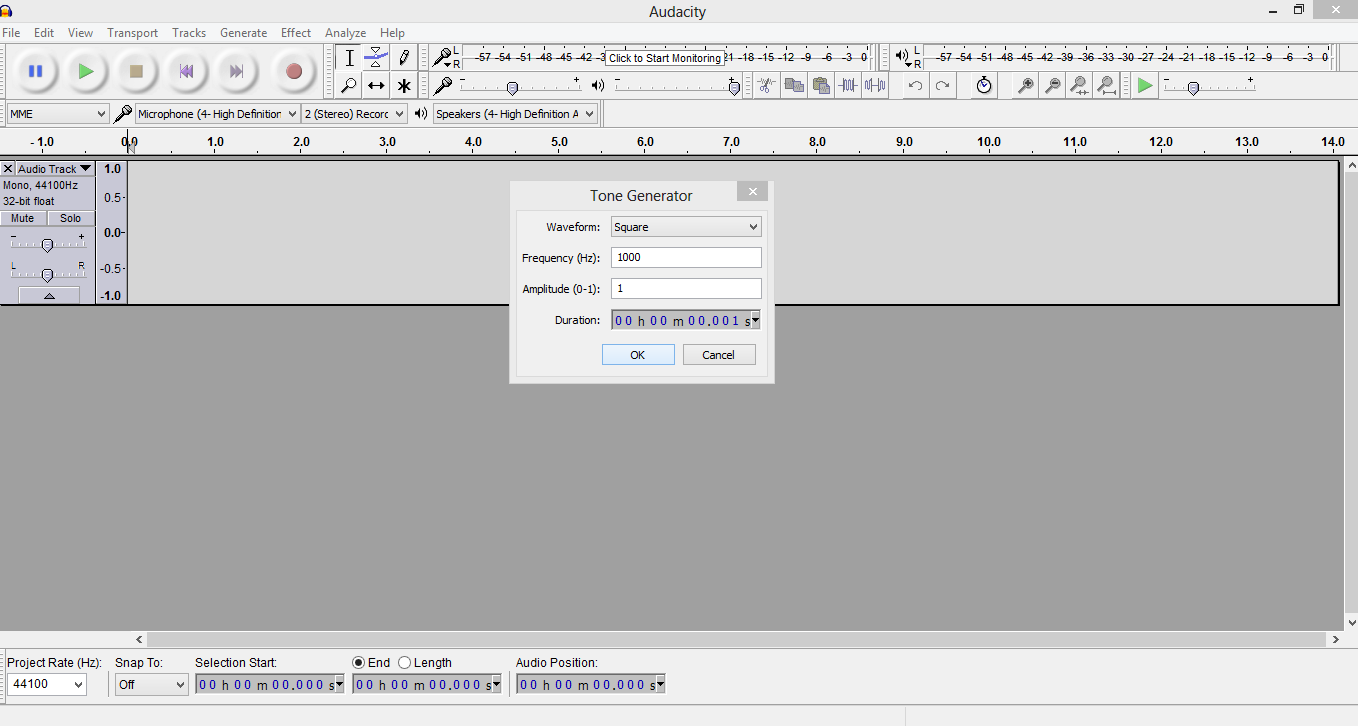
Task: Click Cancel in the Tone Generator dialog
Action: (x=719, y=355)
